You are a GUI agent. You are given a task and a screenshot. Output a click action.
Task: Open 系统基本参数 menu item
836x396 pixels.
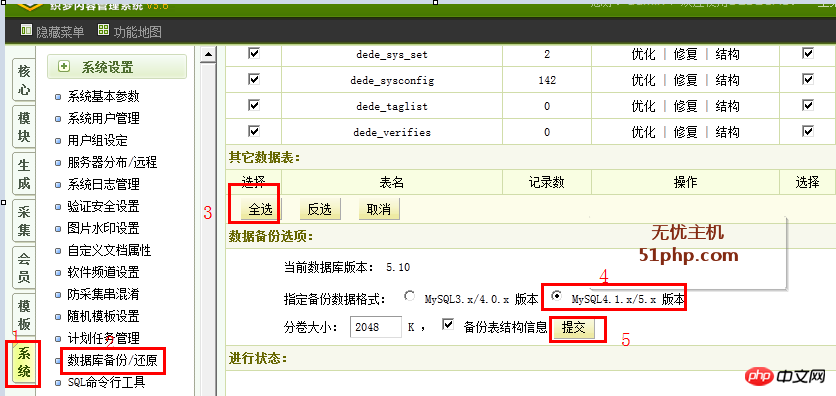click(x=103, y=96)
